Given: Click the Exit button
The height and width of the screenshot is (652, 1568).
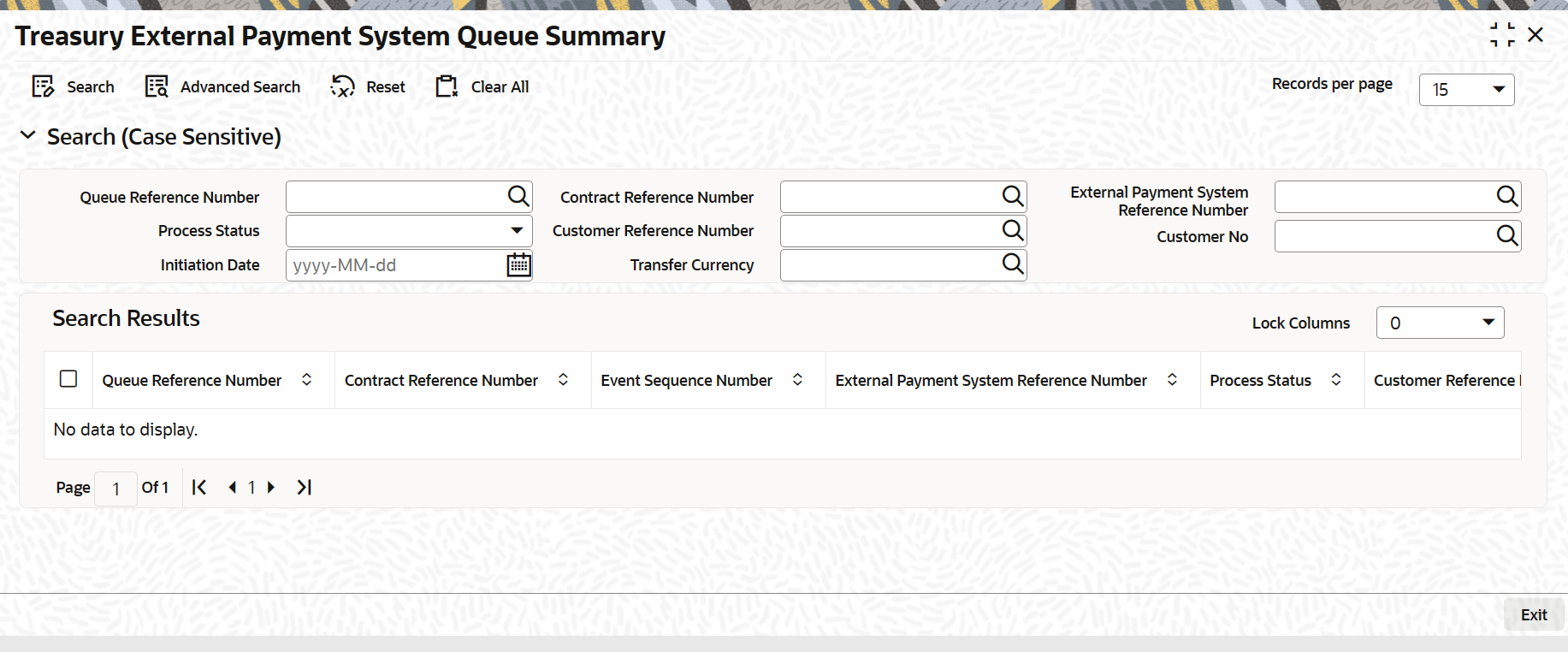Looking at the screenshot, I should [1534, 614].
